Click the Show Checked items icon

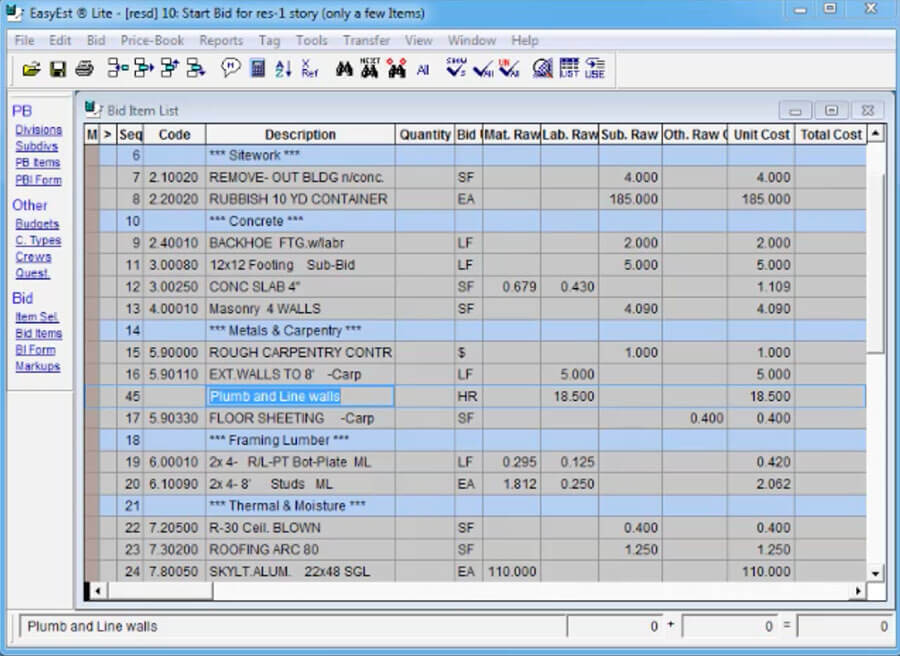455,68
